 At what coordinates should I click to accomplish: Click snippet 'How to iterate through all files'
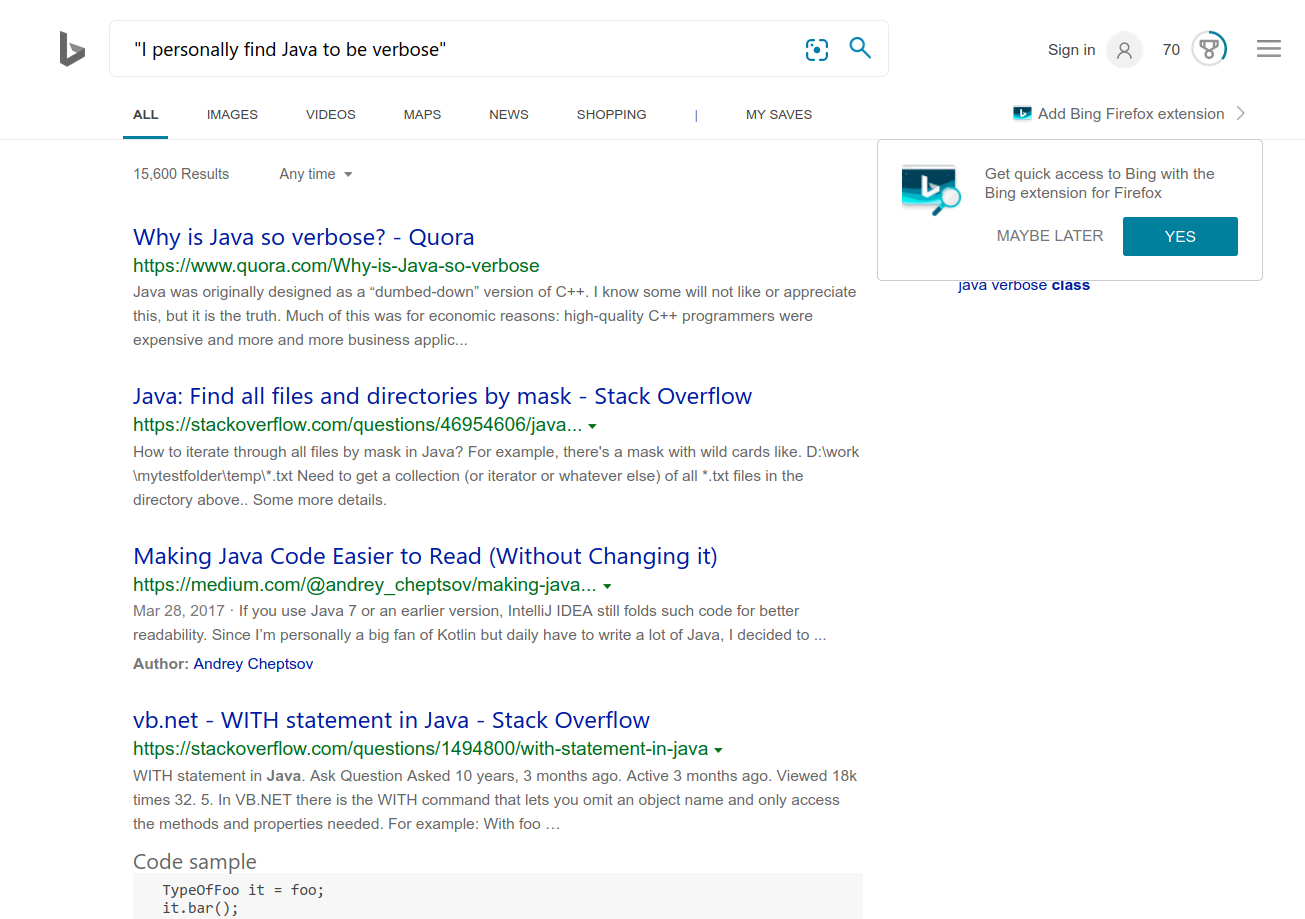[x=496, y=476]
